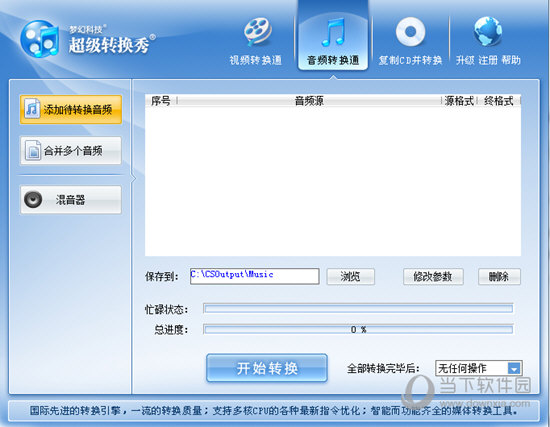Image resolution: width=550 pixels, height=427 pixels.
Task: Click the 浏览 browse button
Action: (350, 277)
